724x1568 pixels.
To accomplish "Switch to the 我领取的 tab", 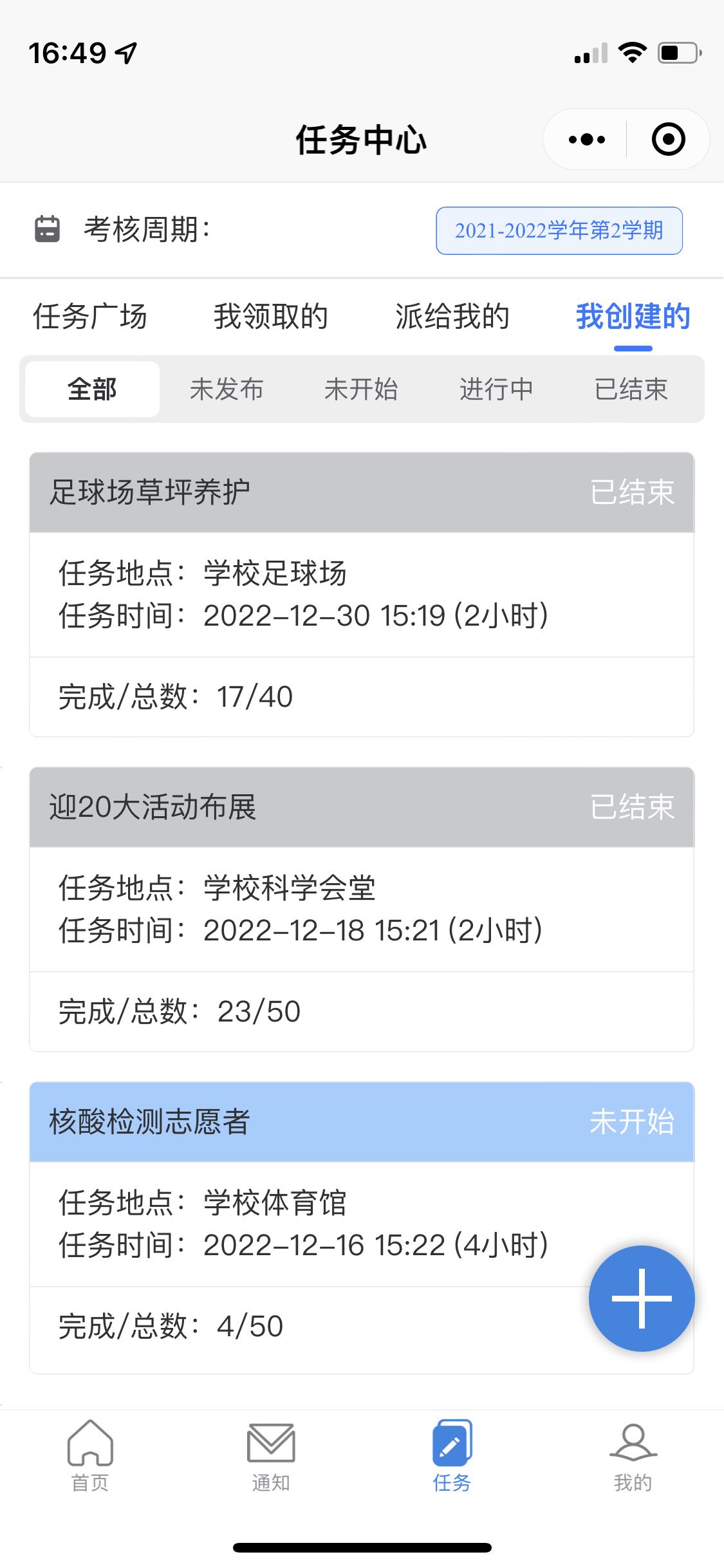I will [x=271, y=317].
